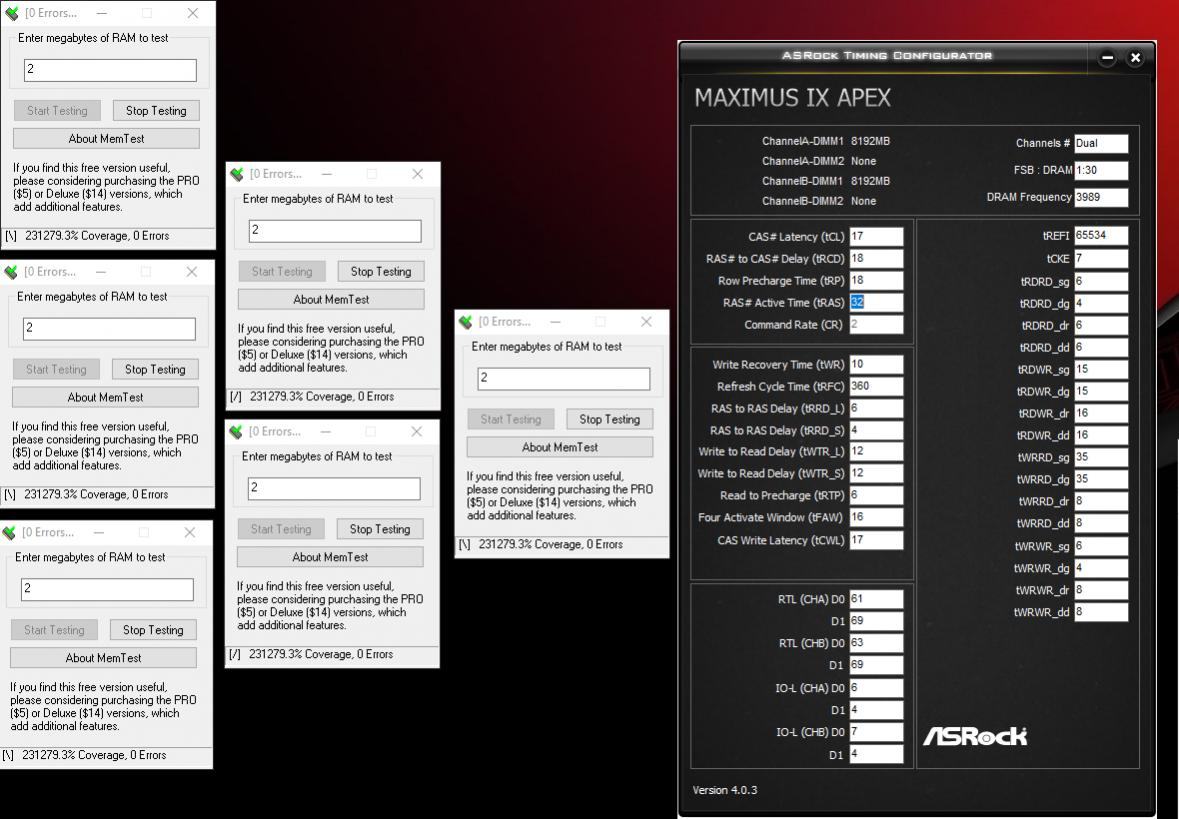Click the tWRWR_sg field
The image size is (1179, 819).
[1101, 546]
